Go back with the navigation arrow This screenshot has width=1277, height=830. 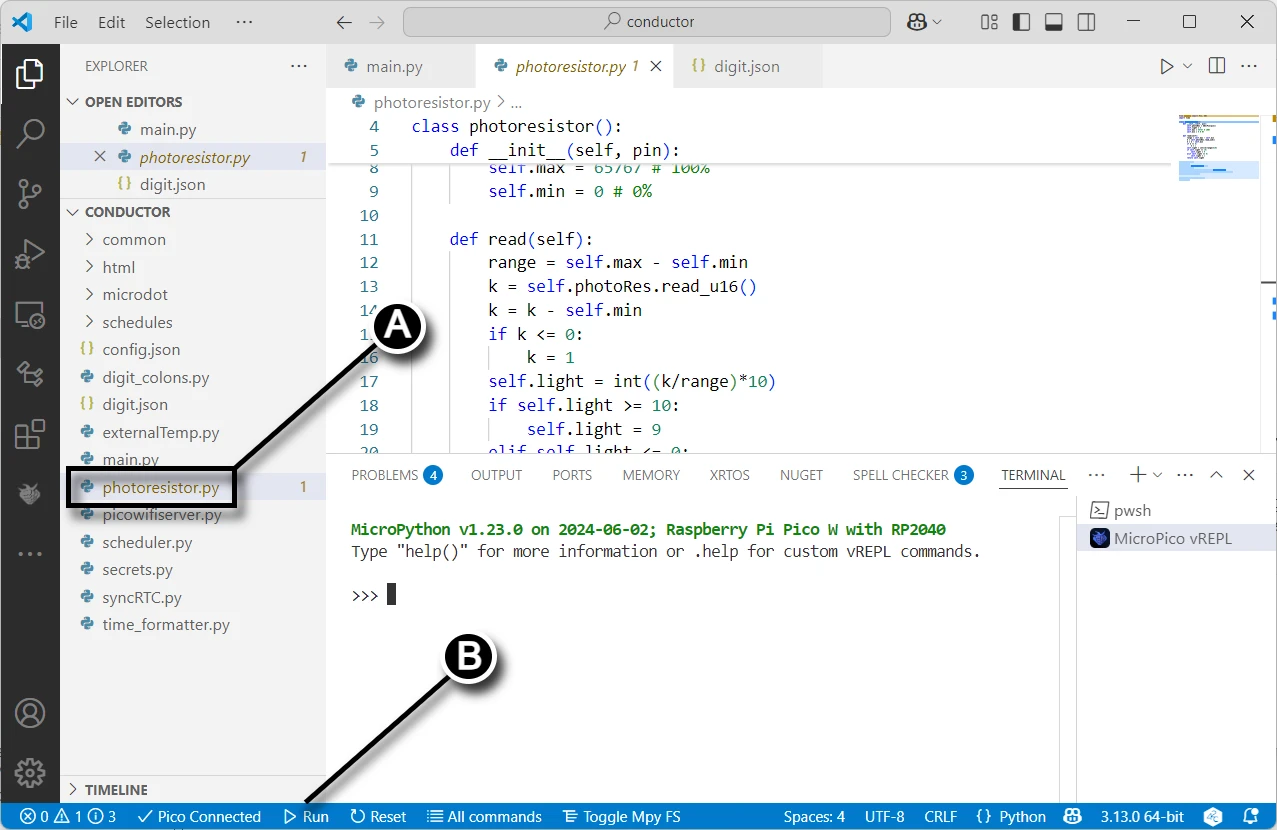(344, 22)
